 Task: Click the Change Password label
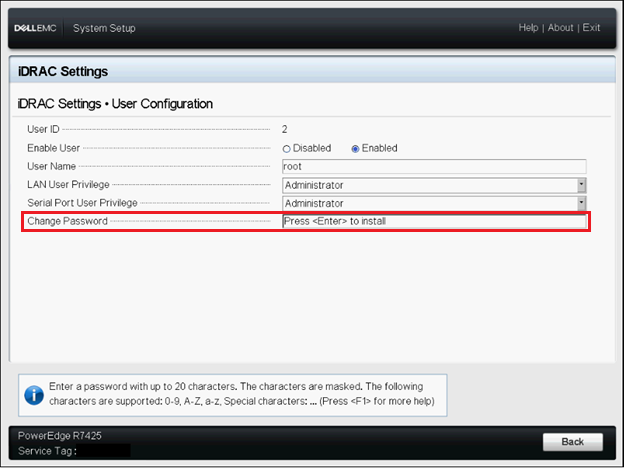67,221
